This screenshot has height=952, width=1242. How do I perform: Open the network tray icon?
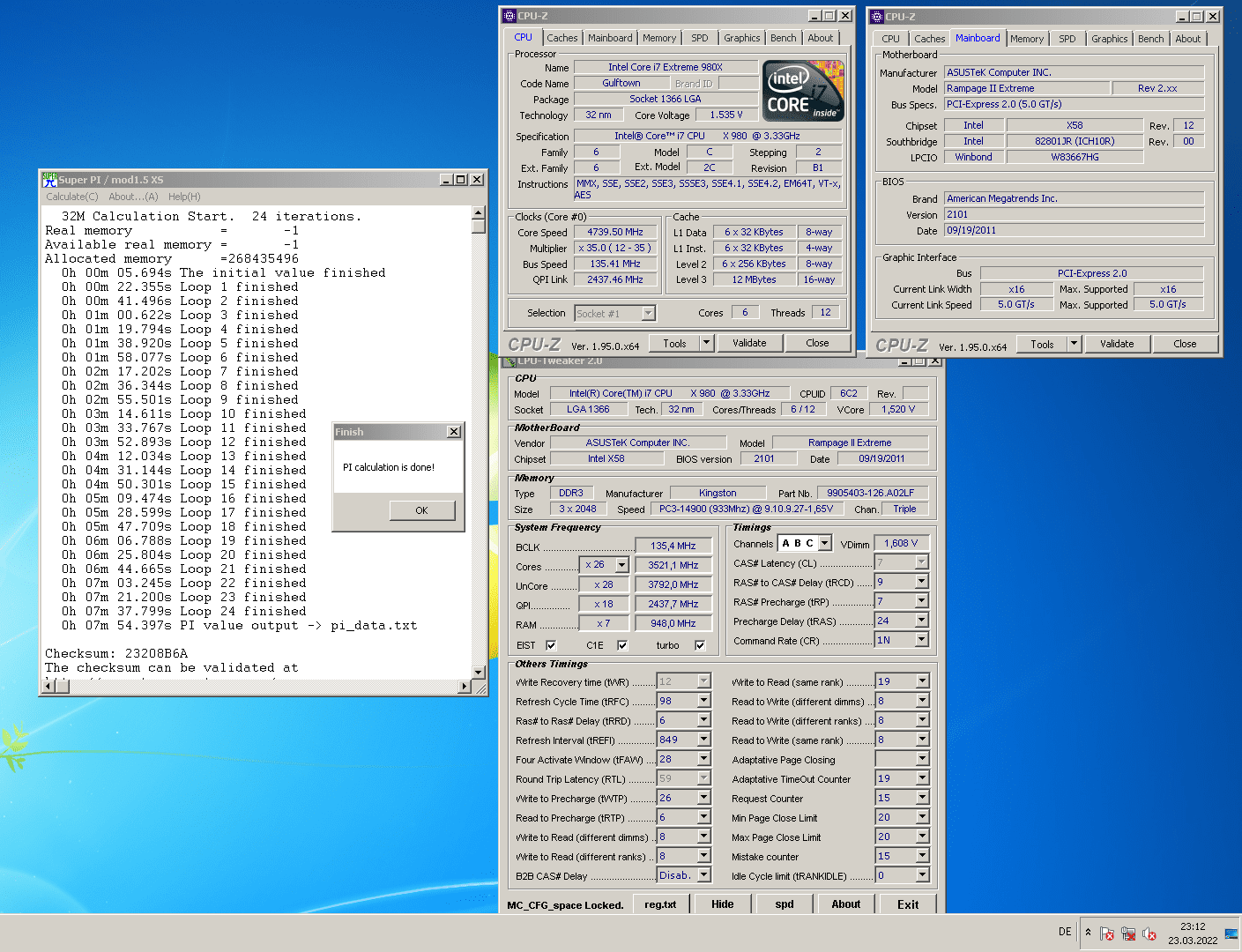pos(1128,933)
